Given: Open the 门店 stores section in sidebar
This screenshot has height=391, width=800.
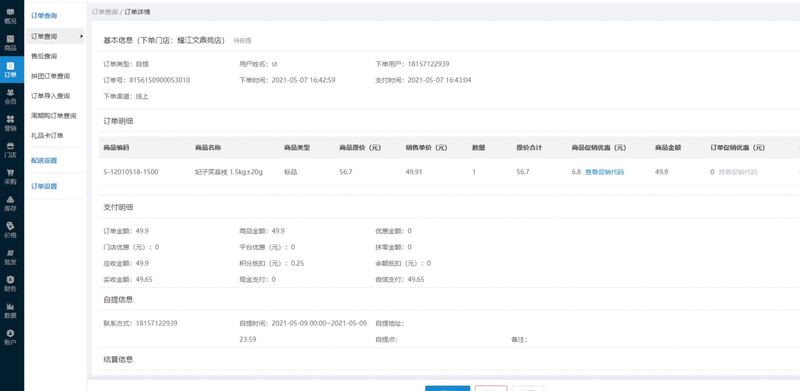Looking at the screenshot, I should point(11,150).
